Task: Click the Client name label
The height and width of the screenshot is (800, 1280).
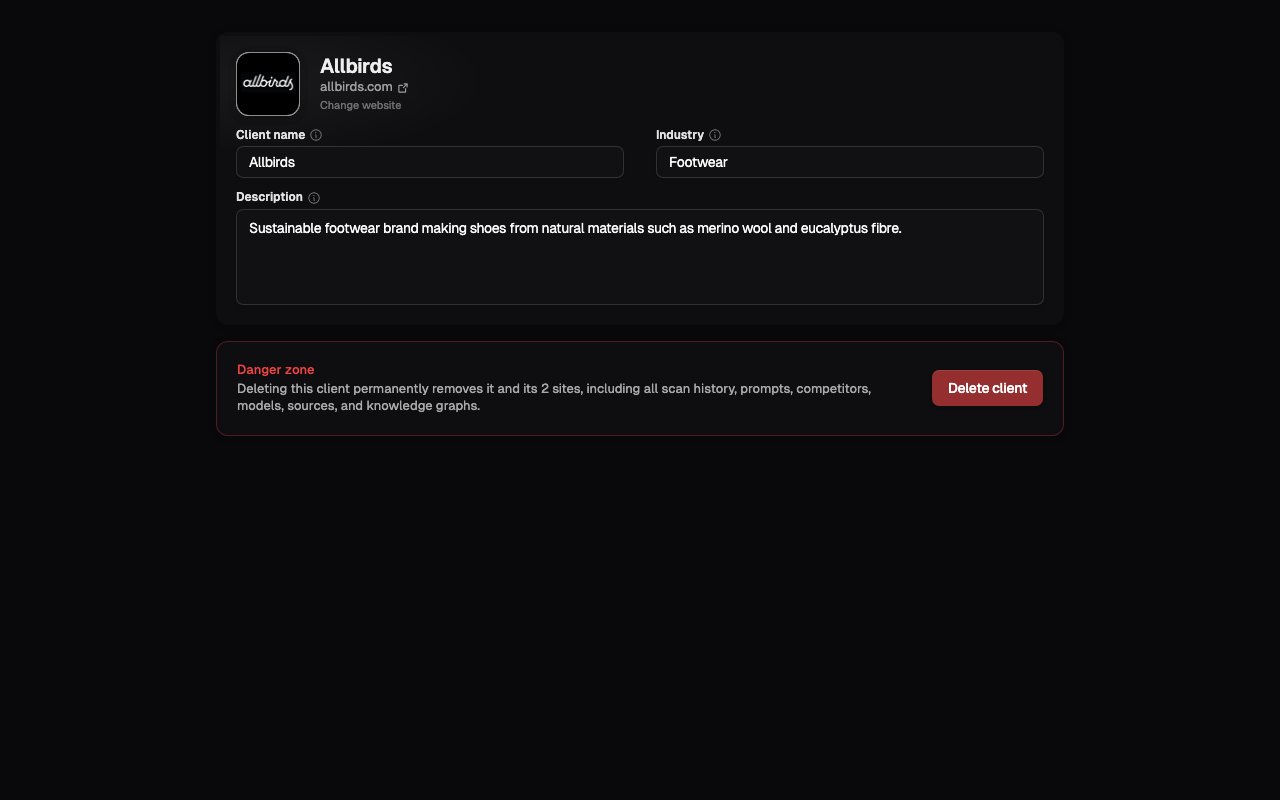Action: (x=271, y=135)
